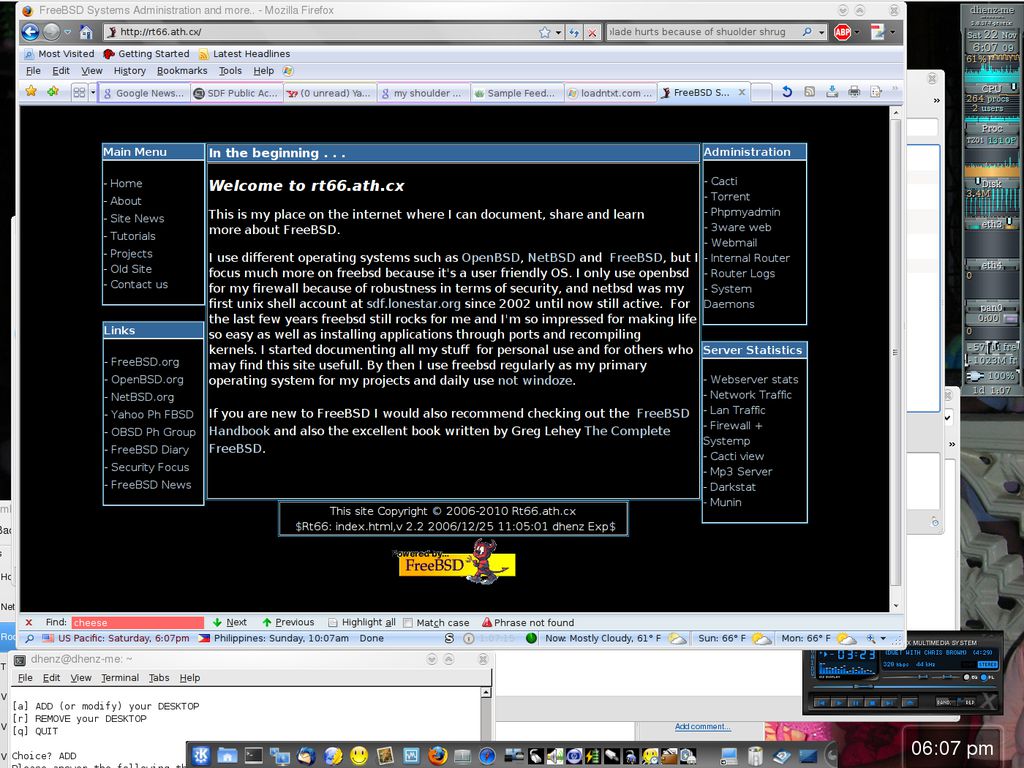Screen dimensions: 1024x768
Task: Follow the FreeBSD.org link
Action: click(145, 362)
